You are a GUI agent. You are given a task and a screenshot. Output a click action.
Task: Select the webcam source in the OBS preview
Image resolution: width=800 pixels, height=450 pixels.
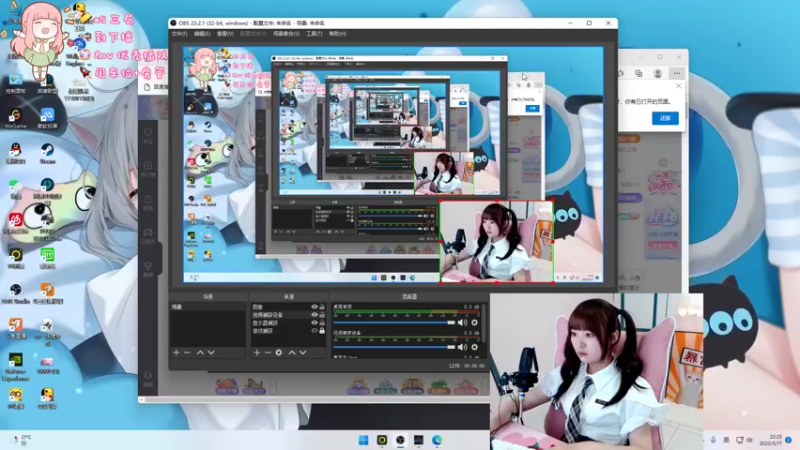tap(496, 241)
